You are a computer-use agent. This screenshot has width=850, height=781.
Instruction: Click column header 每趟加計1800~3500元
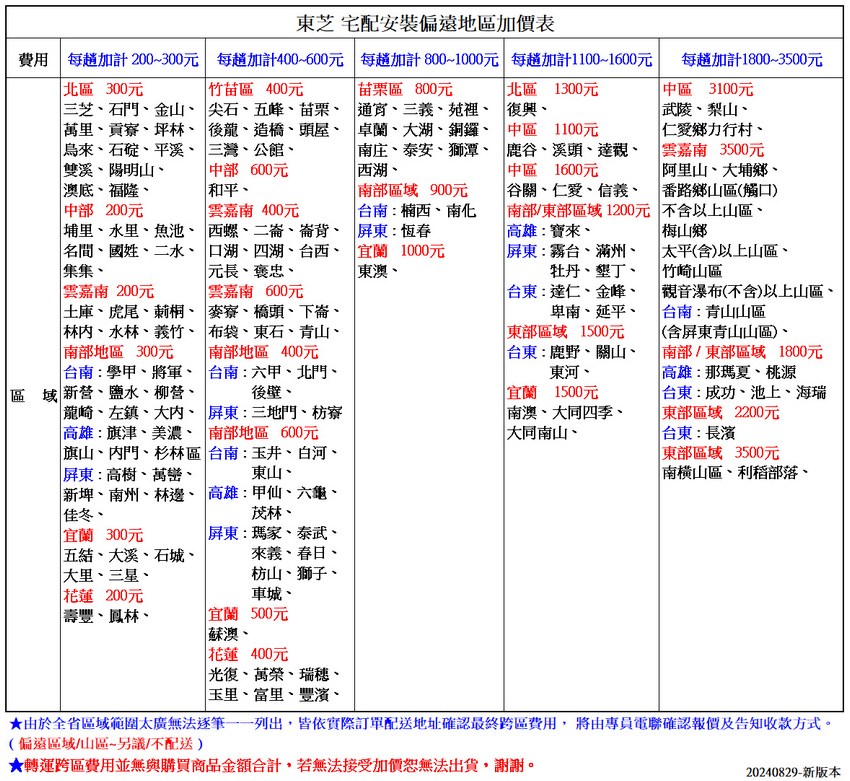pyautogui.click(x=752, y=59)
